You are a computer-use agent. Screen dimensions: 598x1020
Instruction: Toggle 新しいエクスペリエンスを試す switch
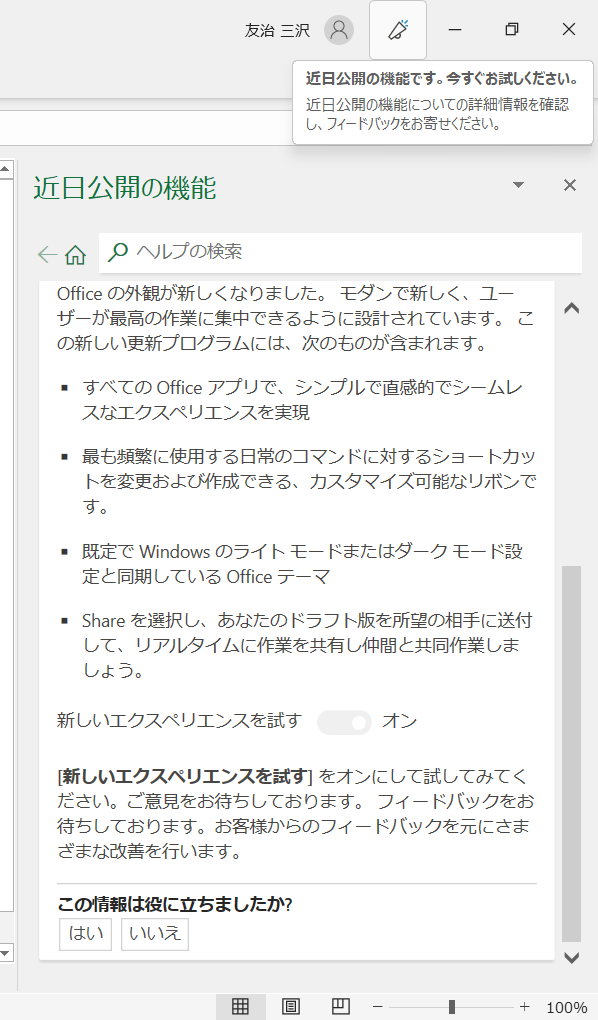344,722
